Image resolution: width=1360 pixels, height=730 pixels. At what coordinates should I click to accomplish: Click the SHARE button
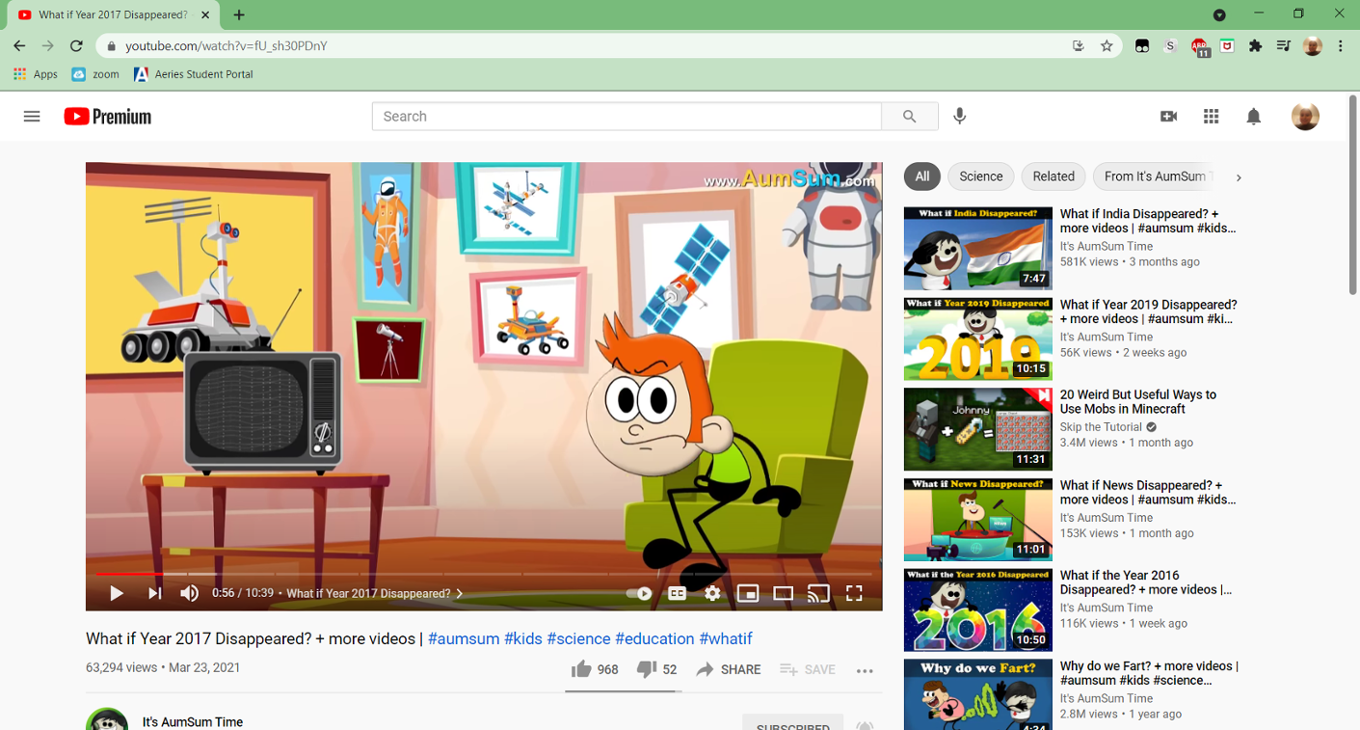(729, 669)
